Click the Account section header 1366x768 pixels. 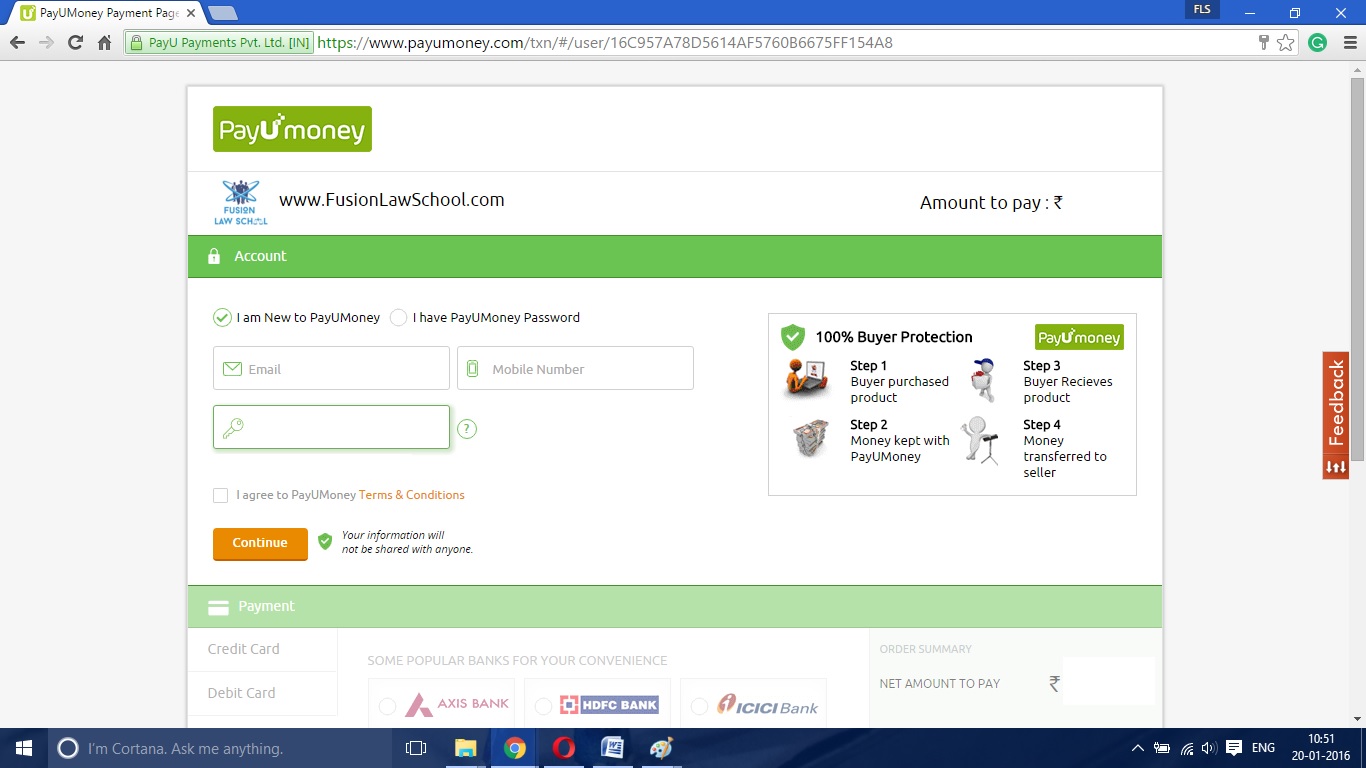point(675,257)
